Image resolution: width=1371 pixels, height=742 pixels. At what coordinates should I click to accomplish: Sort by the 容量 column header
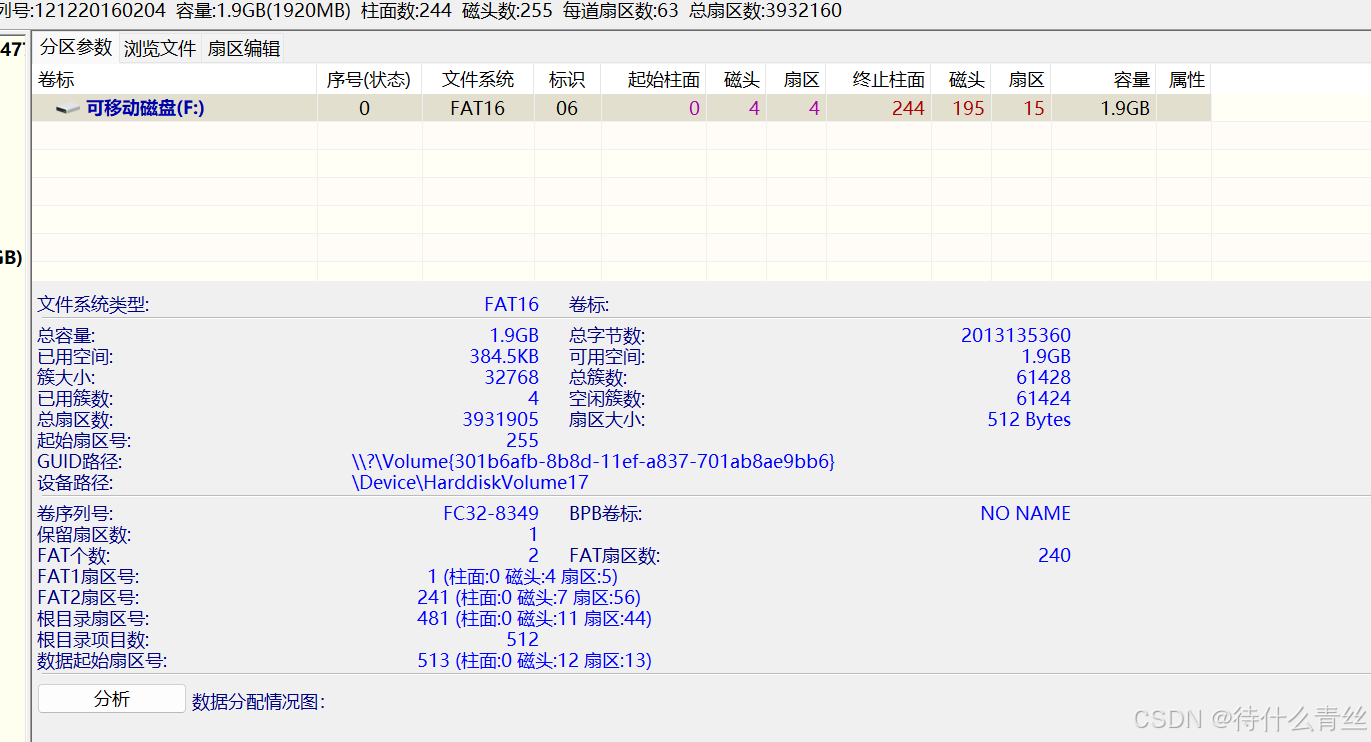[1131, 80]
